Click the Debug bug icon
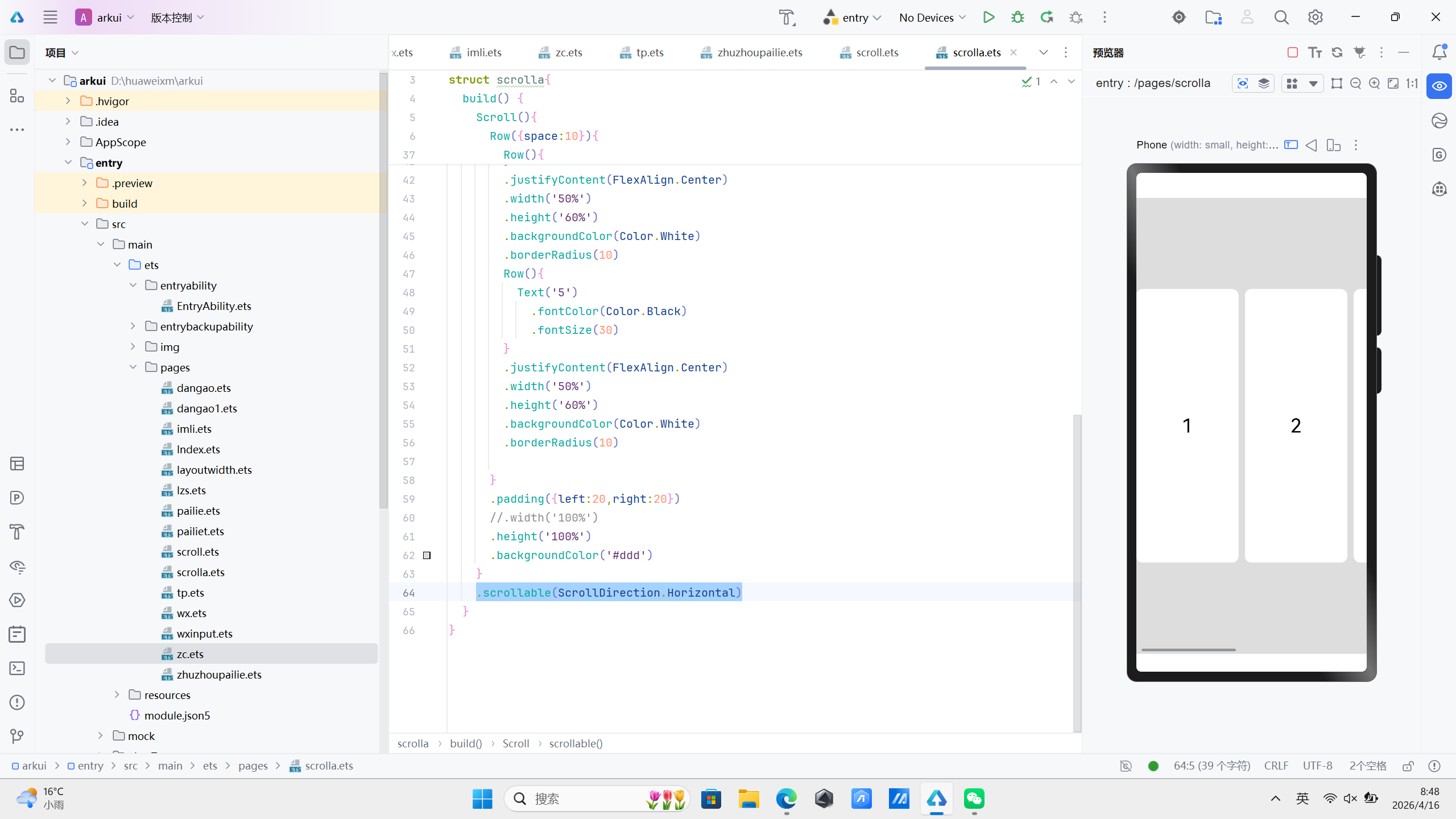 click(x=1017, y=17)
